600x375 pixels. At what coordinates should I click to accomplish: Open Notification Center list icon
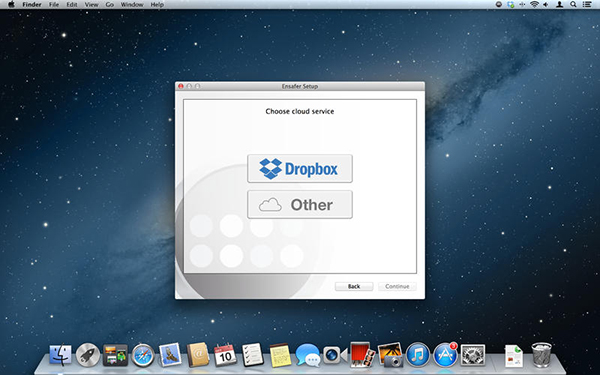pos(587,4)
